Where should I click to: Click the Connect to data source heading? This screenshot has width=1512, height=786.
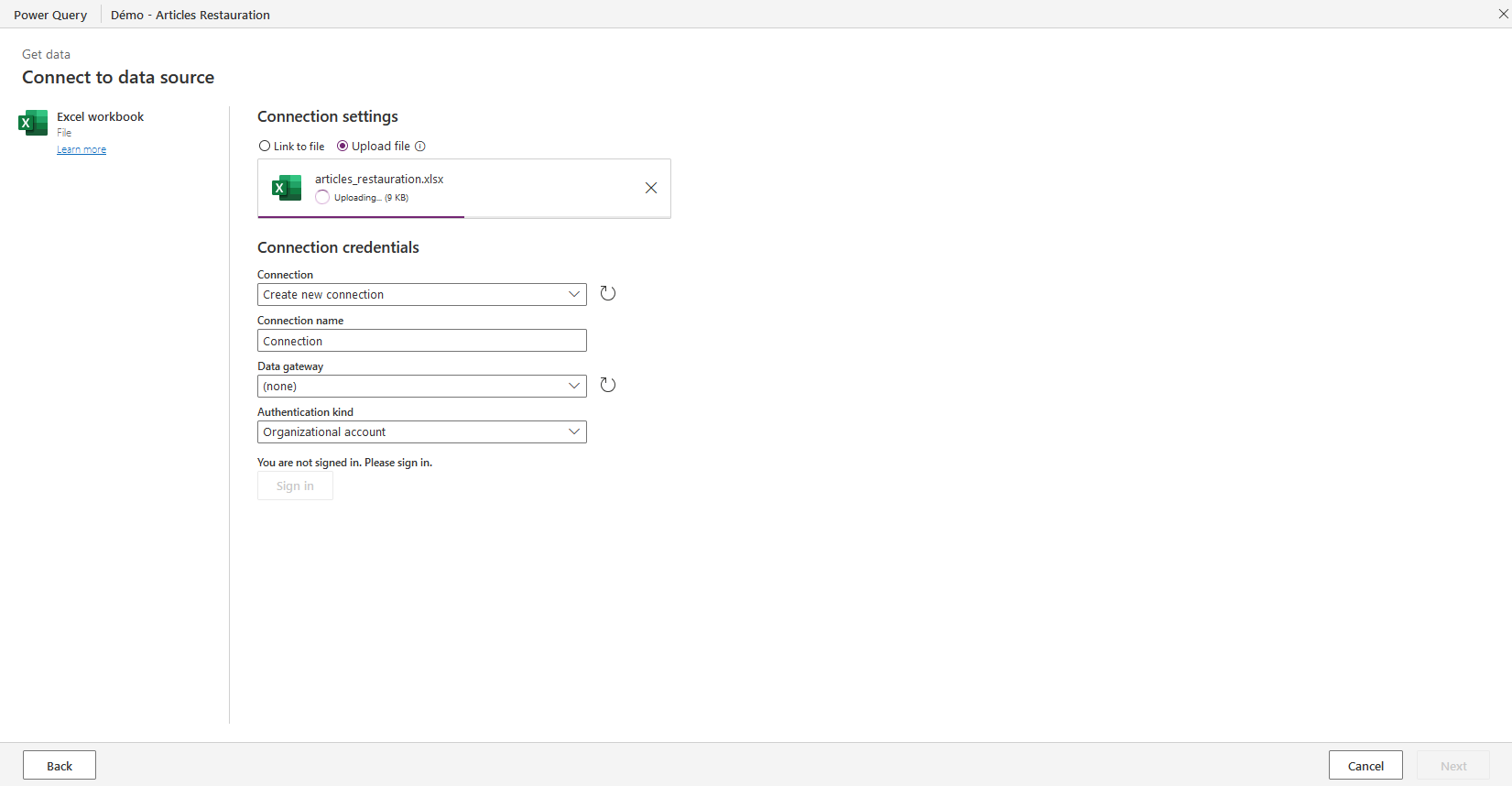coord(118,78)
